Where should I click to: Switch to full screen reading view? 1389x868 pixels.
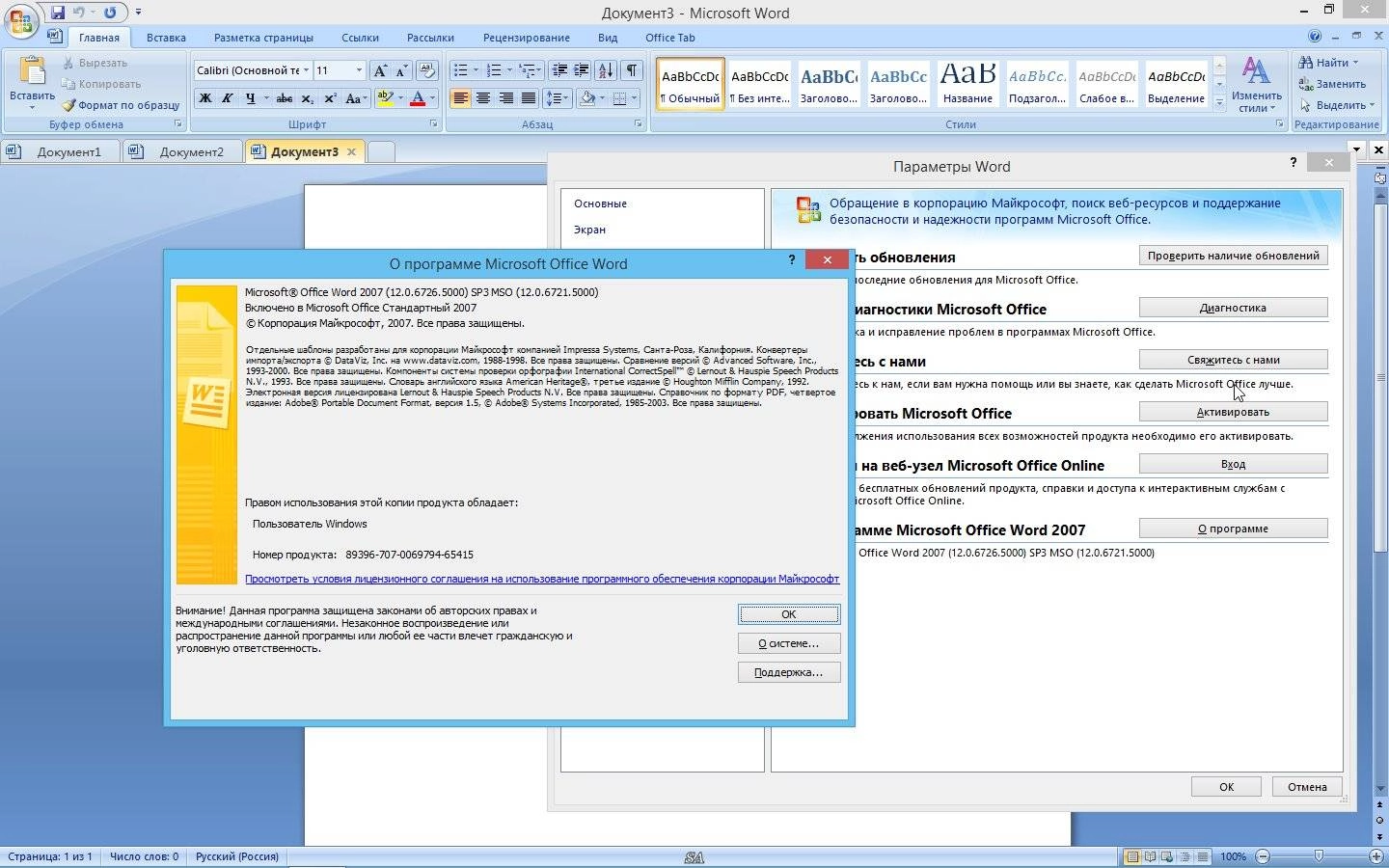click(1150, 856)
